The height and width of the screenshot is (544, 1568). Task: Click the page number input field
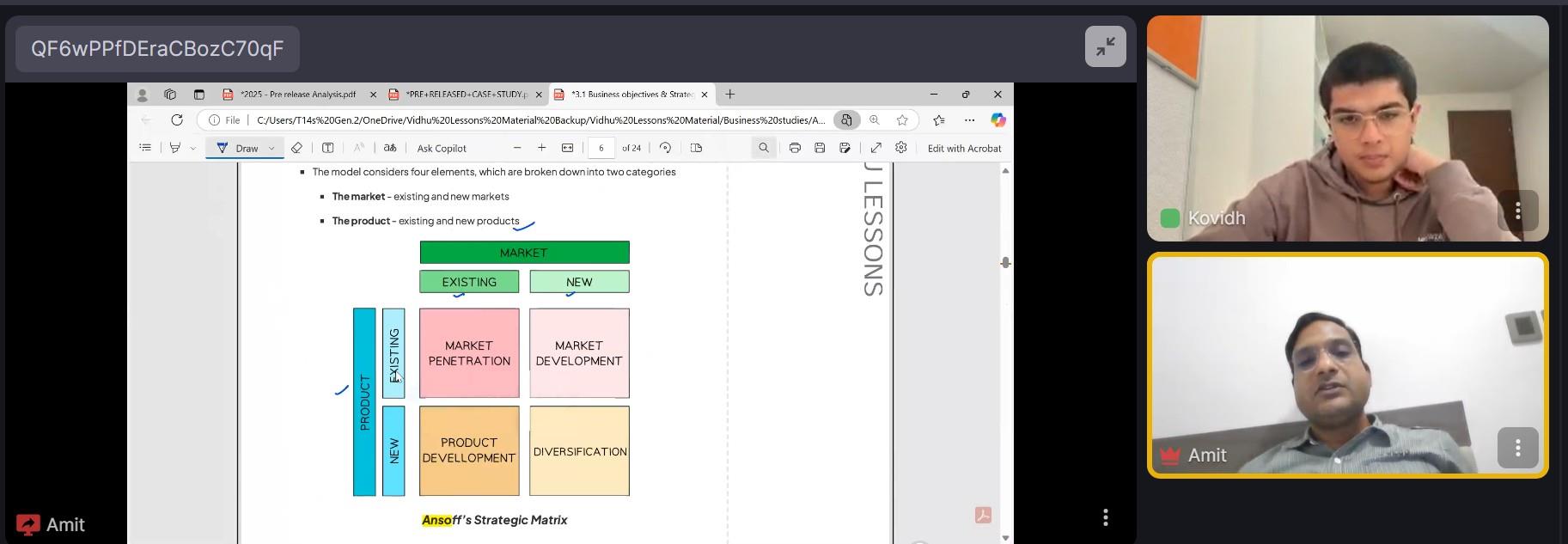601,148
